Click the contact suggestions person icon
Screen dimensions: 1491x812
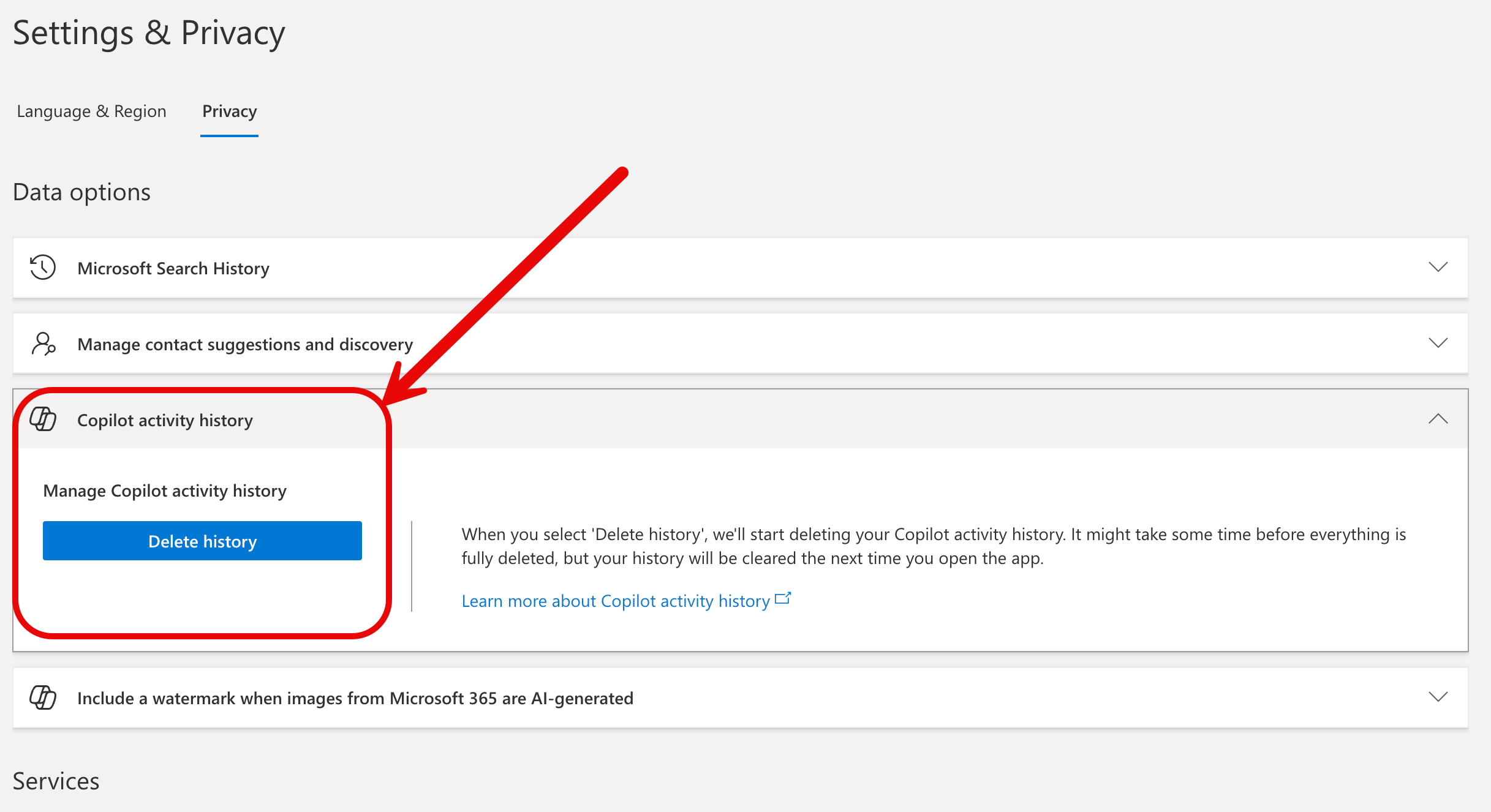[43, 344]
